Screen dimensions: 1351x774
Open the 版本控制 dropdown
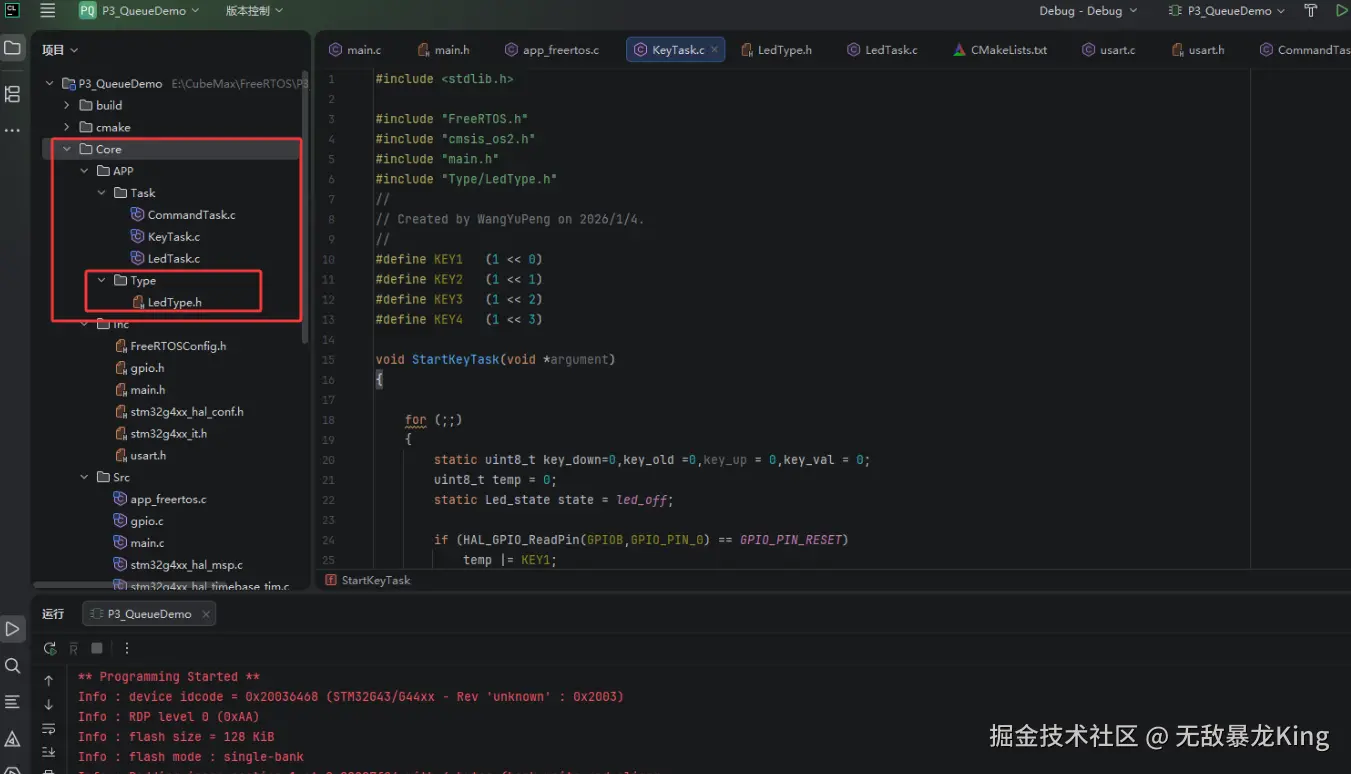coord(254,11)
